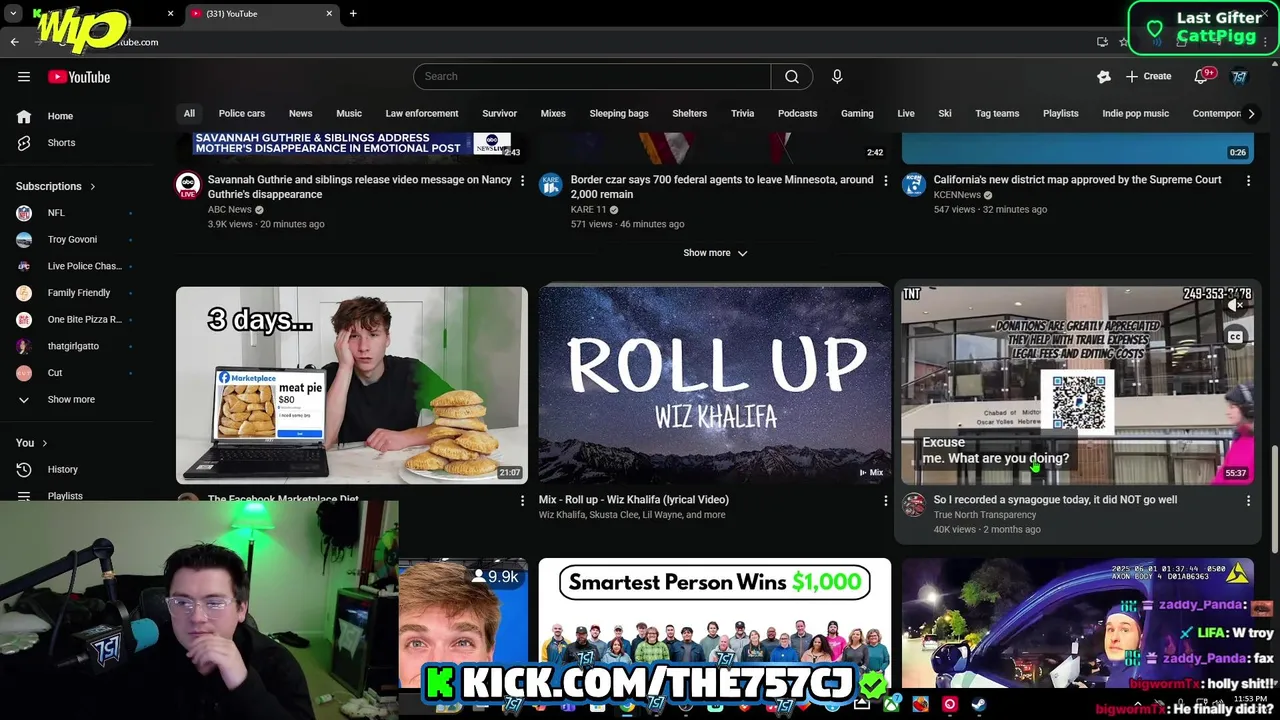1280x720 pixels.
Task: Go back with the browser back arrow
Action: pyautogui.click(x=14, y=42)
